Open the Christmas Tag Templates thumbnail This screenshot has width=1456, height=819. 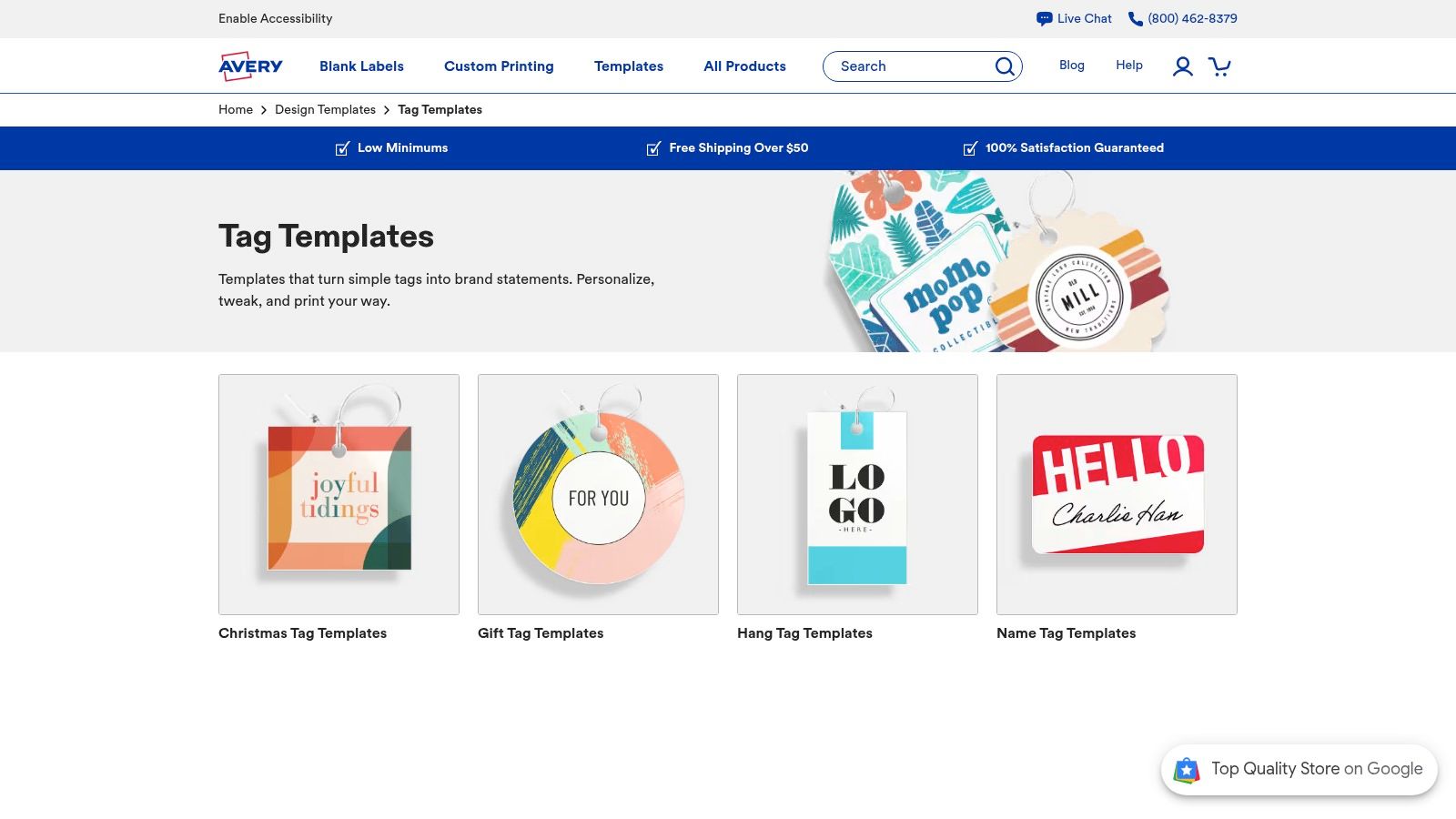(339, 494)
